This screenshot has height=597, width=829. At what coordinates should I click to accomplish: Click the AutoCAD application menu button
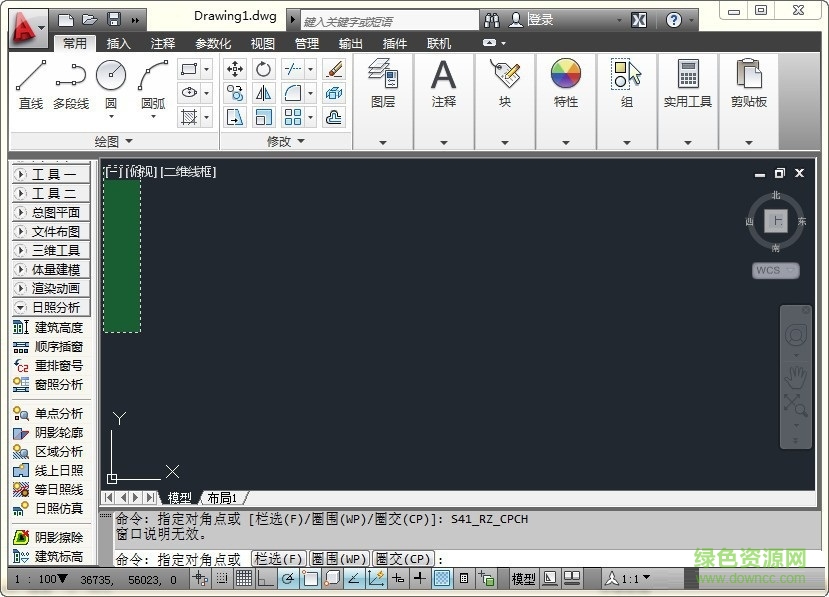click(27, 27)
